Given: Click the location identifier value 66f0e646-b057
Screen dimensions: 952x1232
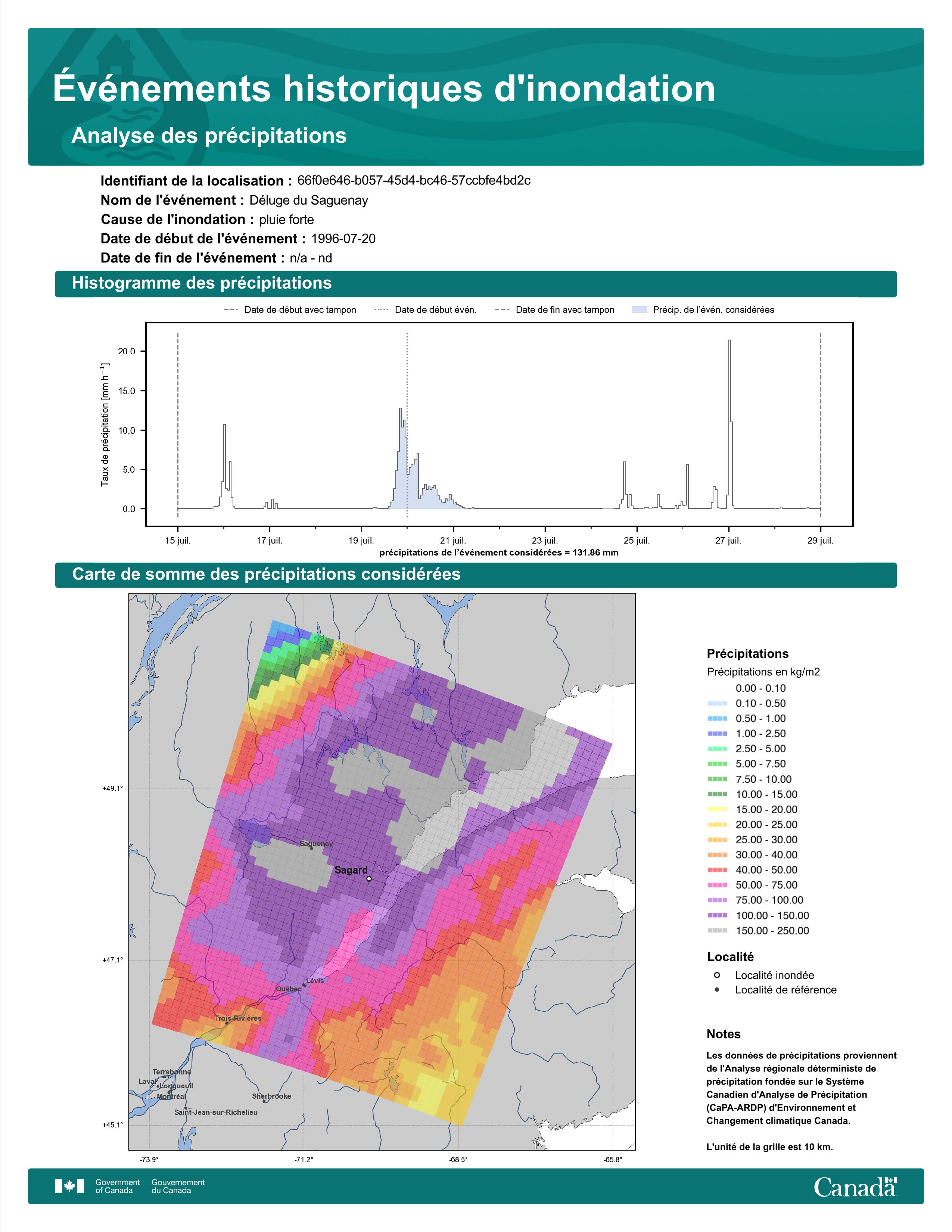Looking at the screenshot, I should [414, 181].
